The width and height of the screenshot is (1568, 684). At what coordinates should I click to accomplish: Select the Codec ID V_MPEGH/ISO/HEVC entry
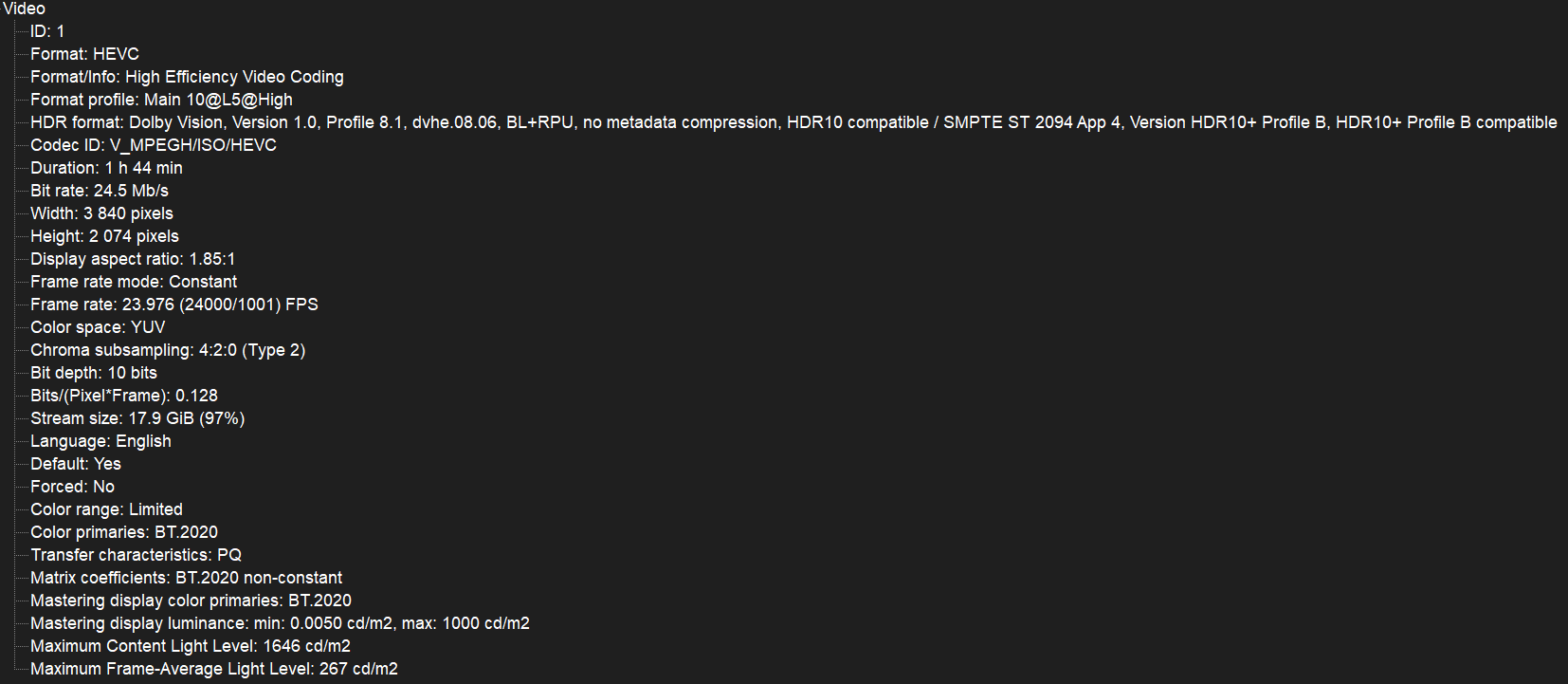(153, 145)
